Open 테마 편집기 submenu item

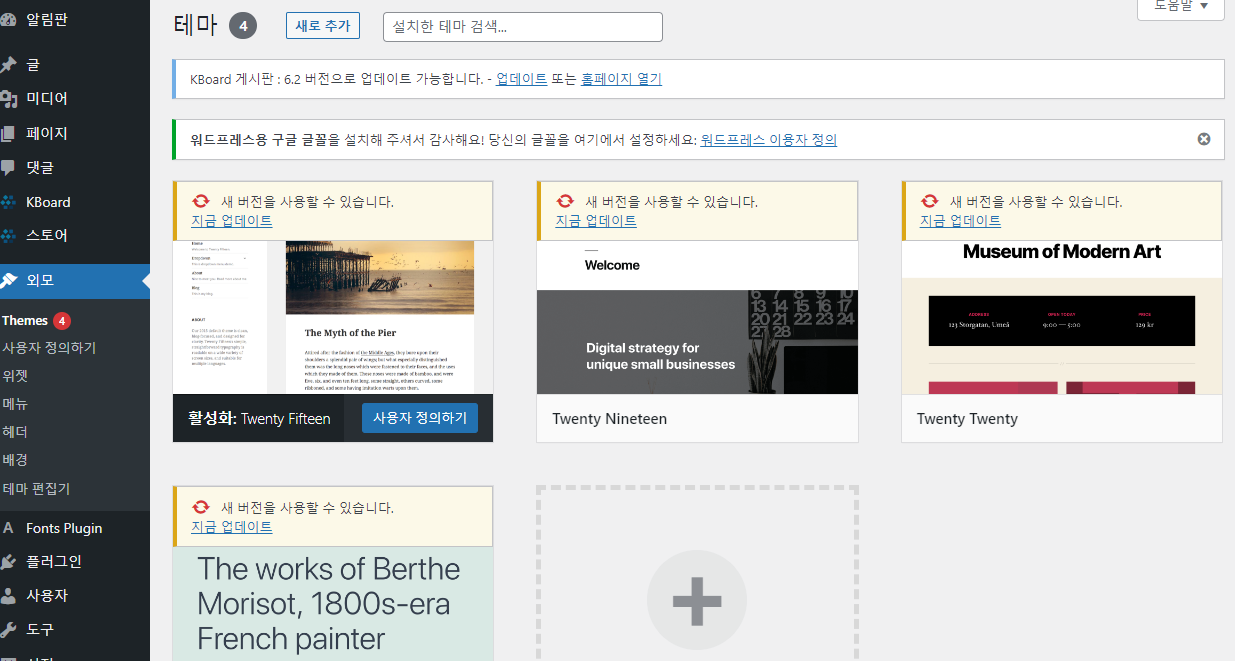pyautogui.click(x=36, y=489)
